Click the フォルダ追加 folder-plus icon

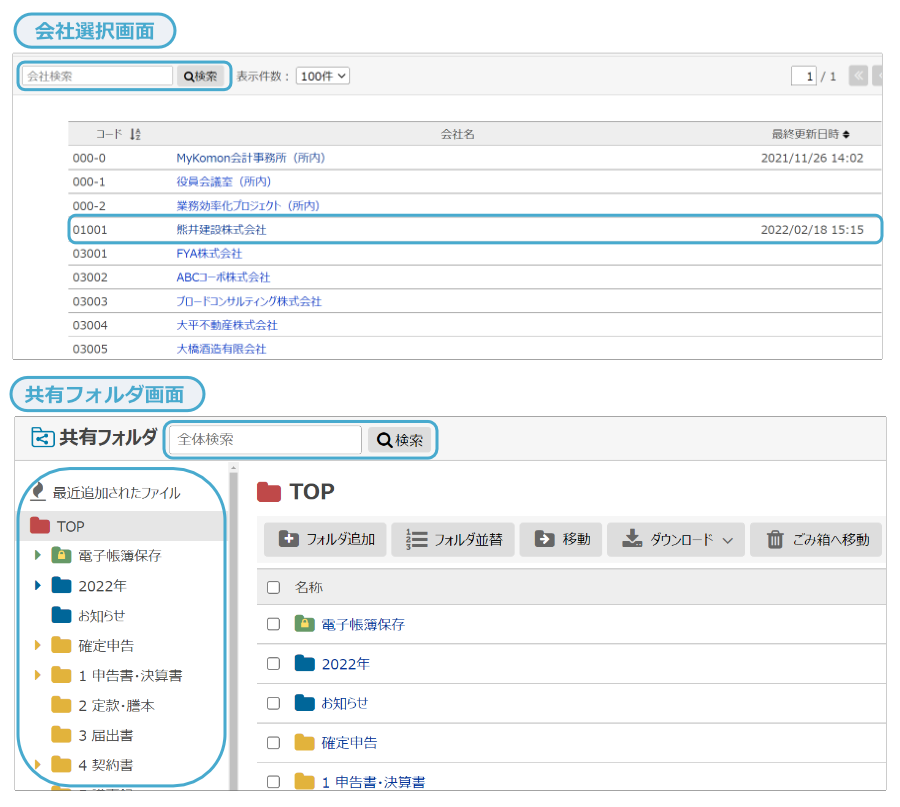coord(288,539)
